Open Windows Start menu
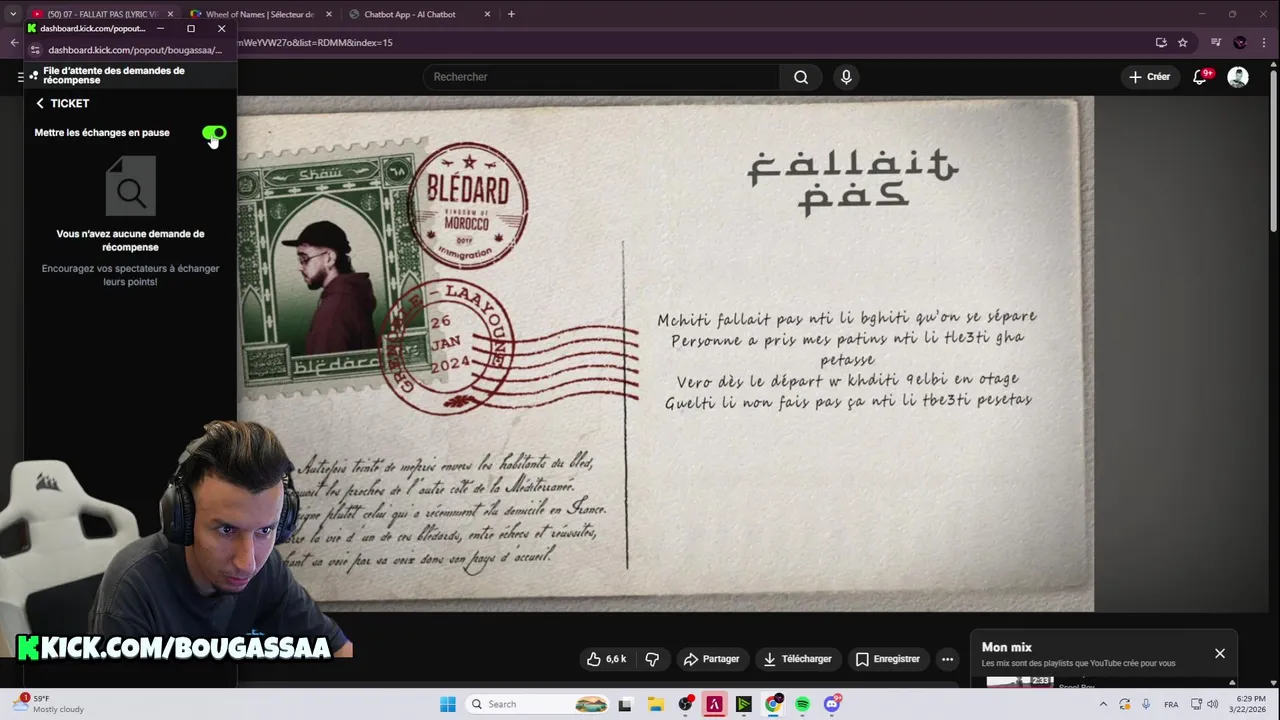Screen dimensions: 1280x720 click(x=447, y=704)
